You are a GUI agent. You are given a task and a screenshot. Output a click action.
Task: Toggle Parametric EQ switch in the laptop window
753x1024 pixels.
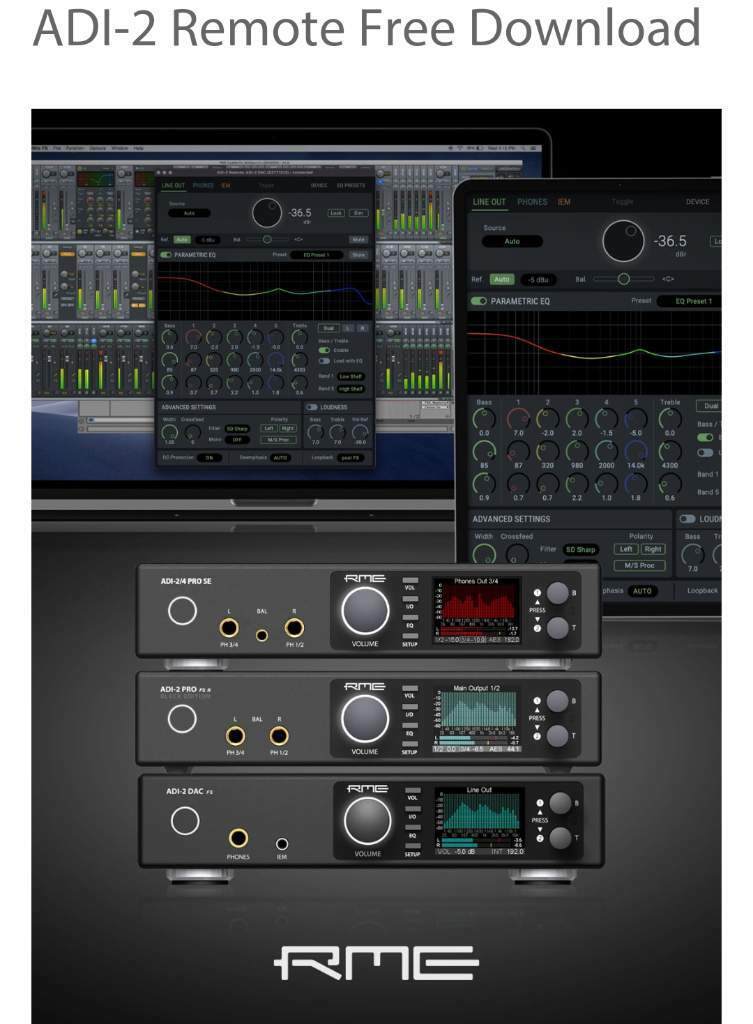[165, 255]
